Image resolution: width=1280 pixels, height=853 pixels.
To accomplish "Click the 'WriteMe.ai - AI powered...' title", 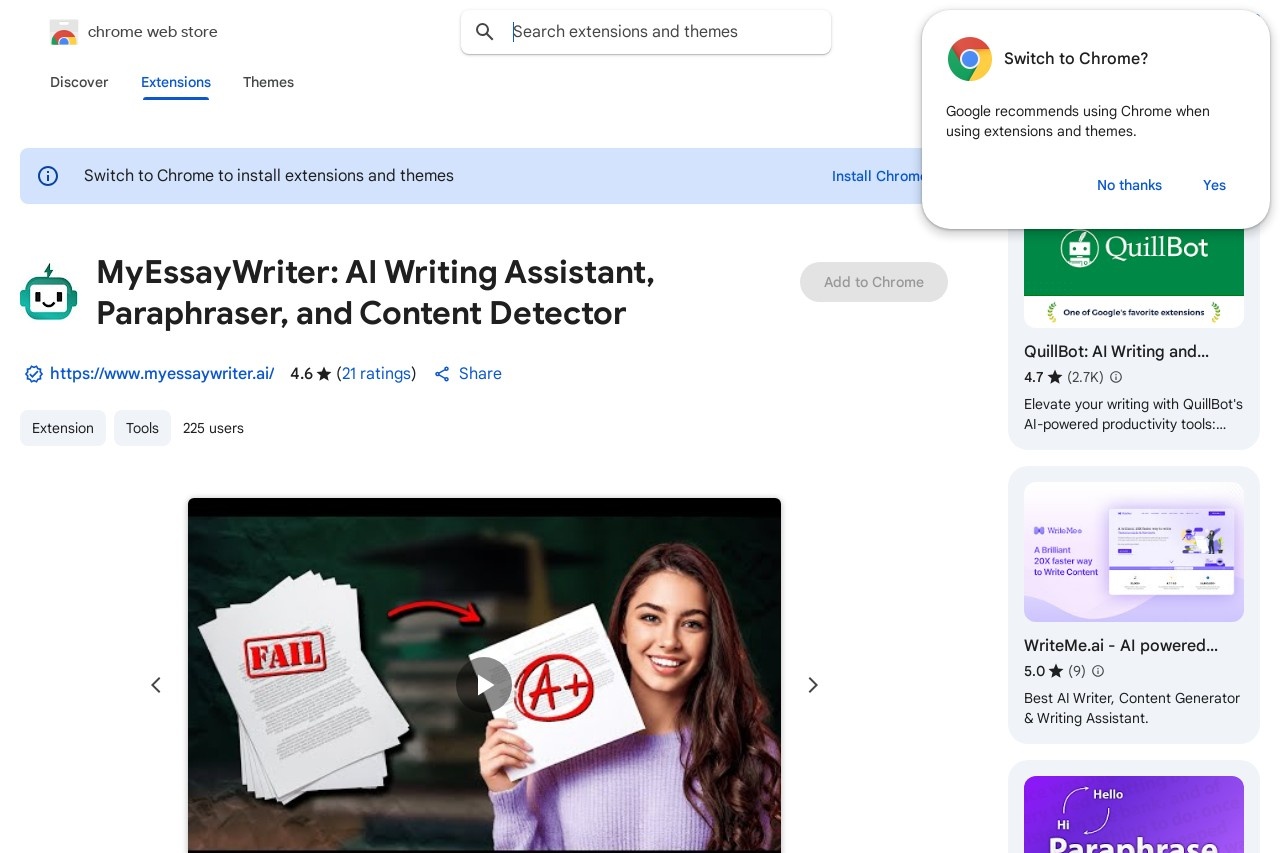I will pos(1121,646).
